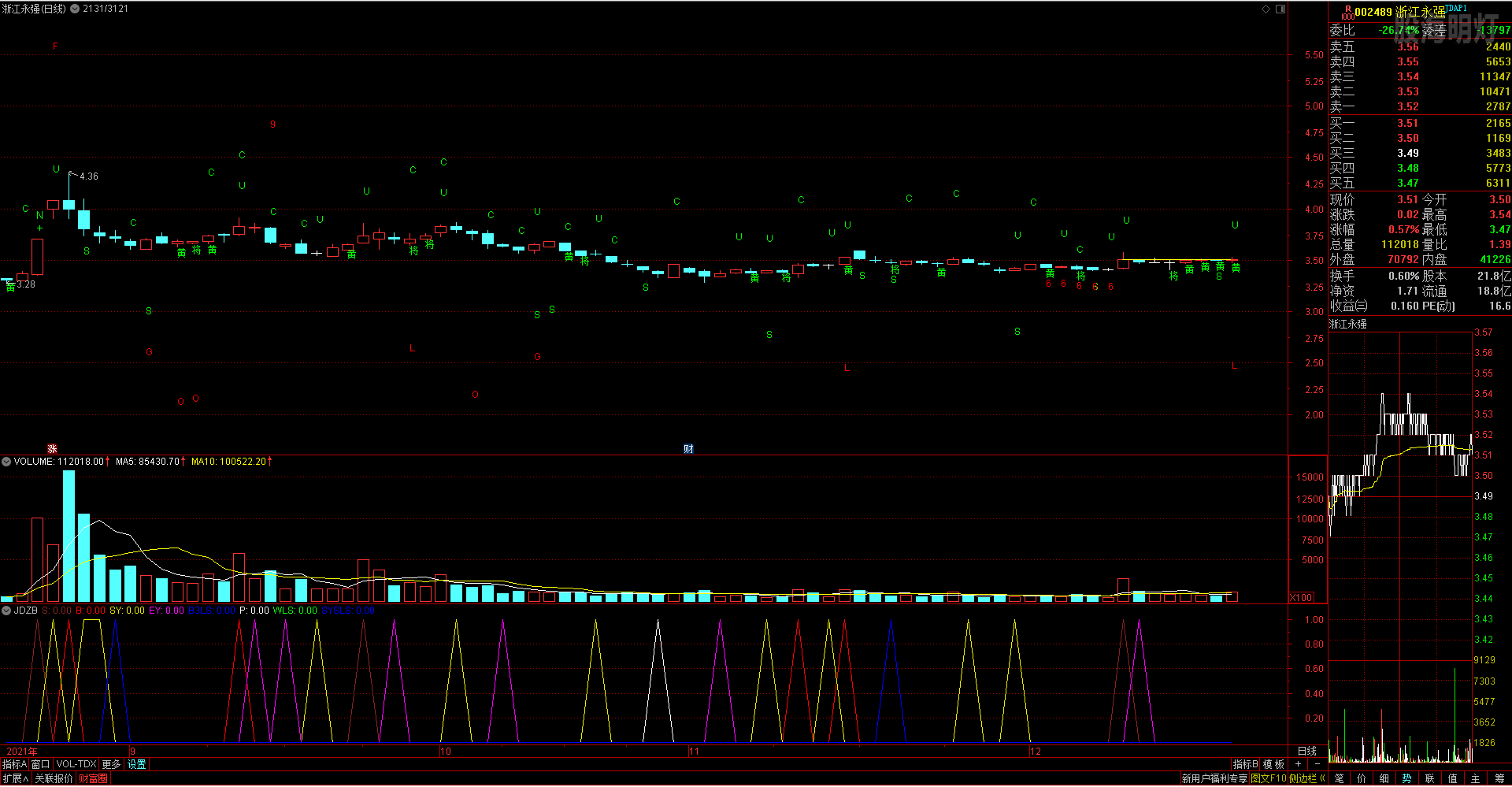The width and height of the screenshot is (1512, 787).
Task: Open the 模板 template menu
Action: (x=1273, y=764)
